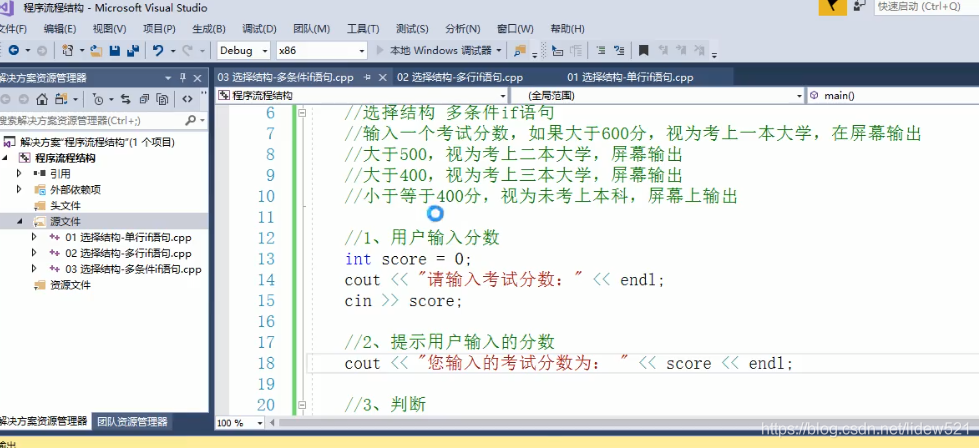The width and height of the screenshot is (979, 448).
Task: Click the greyed Navigate Forward toolbar arrow
Action: pyautogui.click(x=41, y=51)
